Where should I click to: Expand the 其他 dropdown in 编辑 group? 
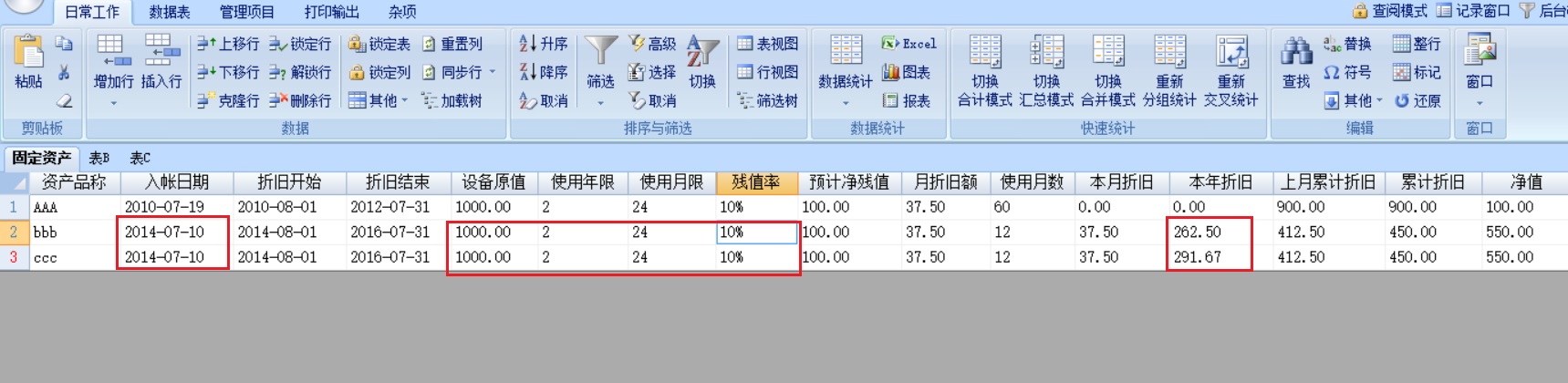pos(1379,100)
